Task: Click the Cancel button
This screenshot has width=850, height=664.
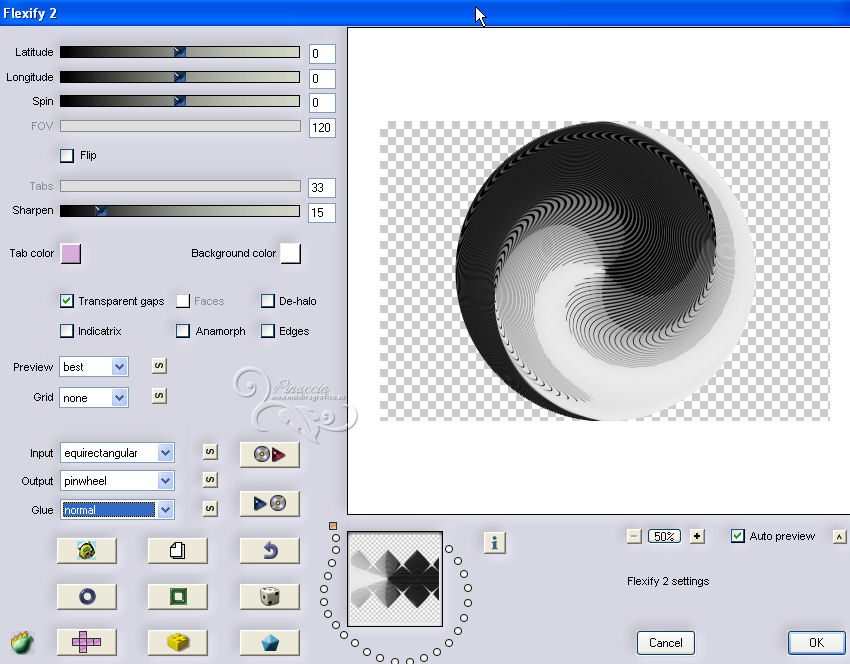Action: click(665, 643)
